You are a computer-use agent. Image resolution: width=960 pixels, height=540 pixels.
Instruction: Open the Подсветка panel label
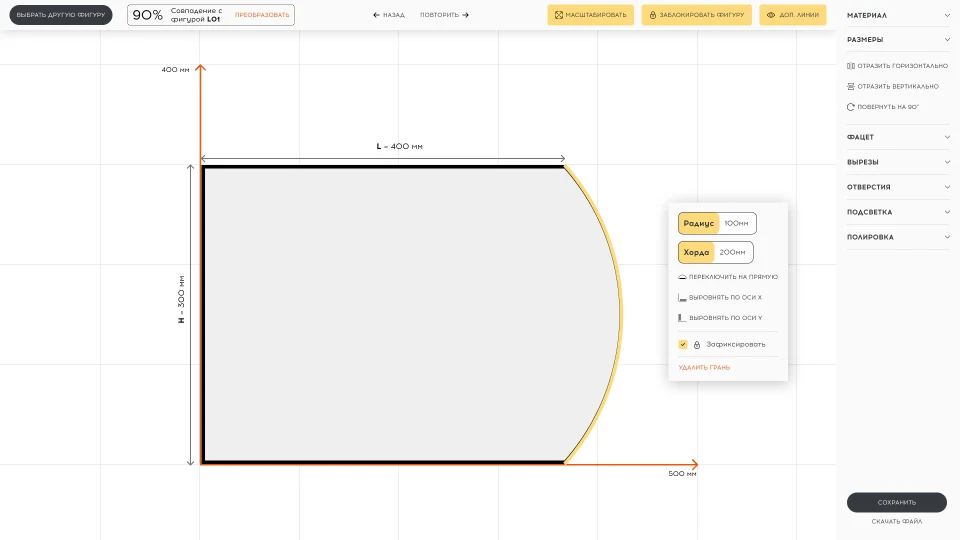pos(869,212)
